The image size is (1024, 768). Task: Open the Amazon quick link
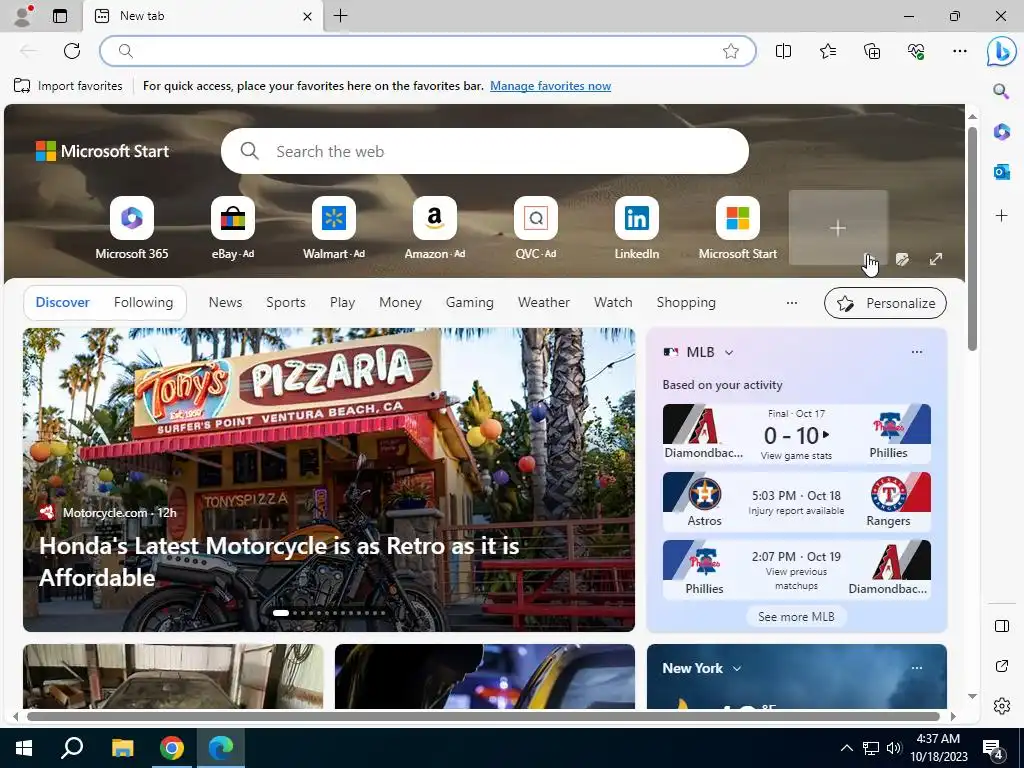point(434,229)
